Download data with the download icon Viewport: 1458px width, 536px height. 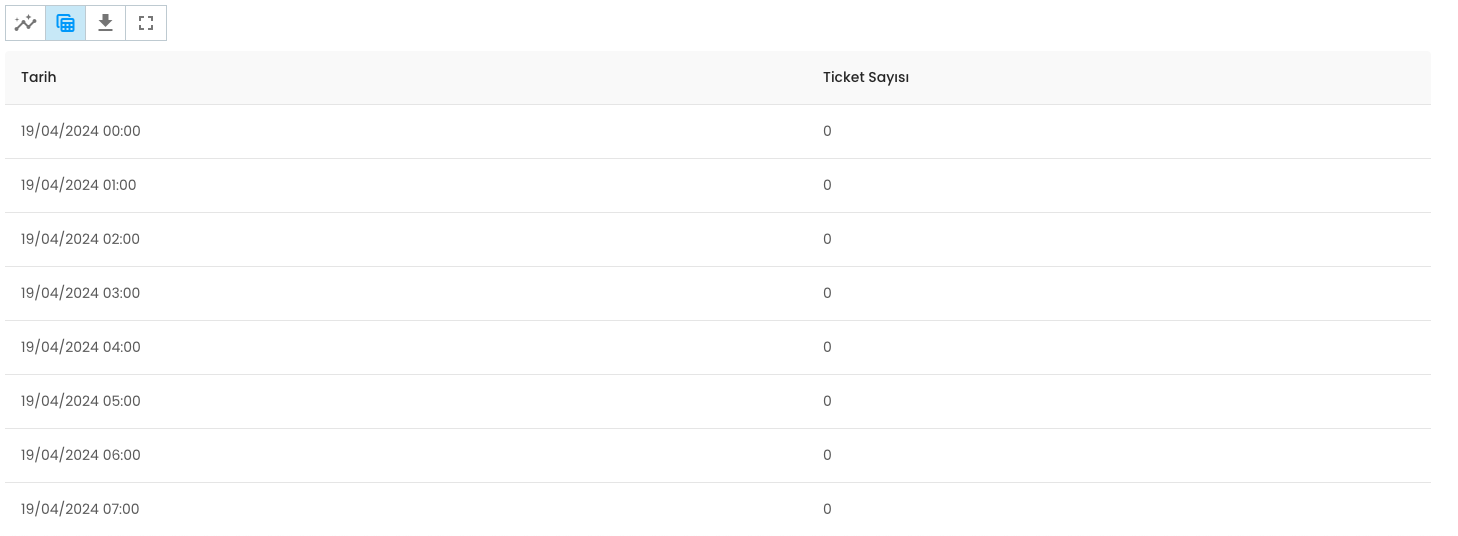(x=105, y=22)
